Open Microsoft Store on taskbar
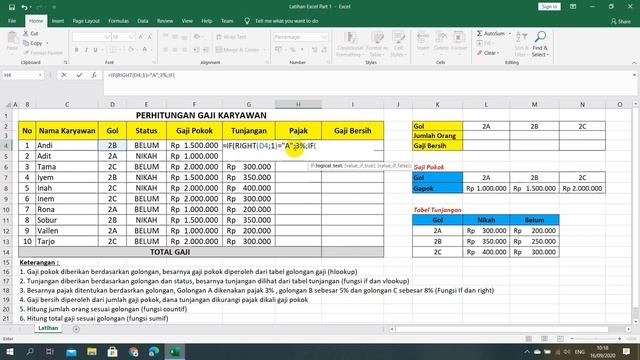This screenshot has height=360, width=640. point(113,352)
